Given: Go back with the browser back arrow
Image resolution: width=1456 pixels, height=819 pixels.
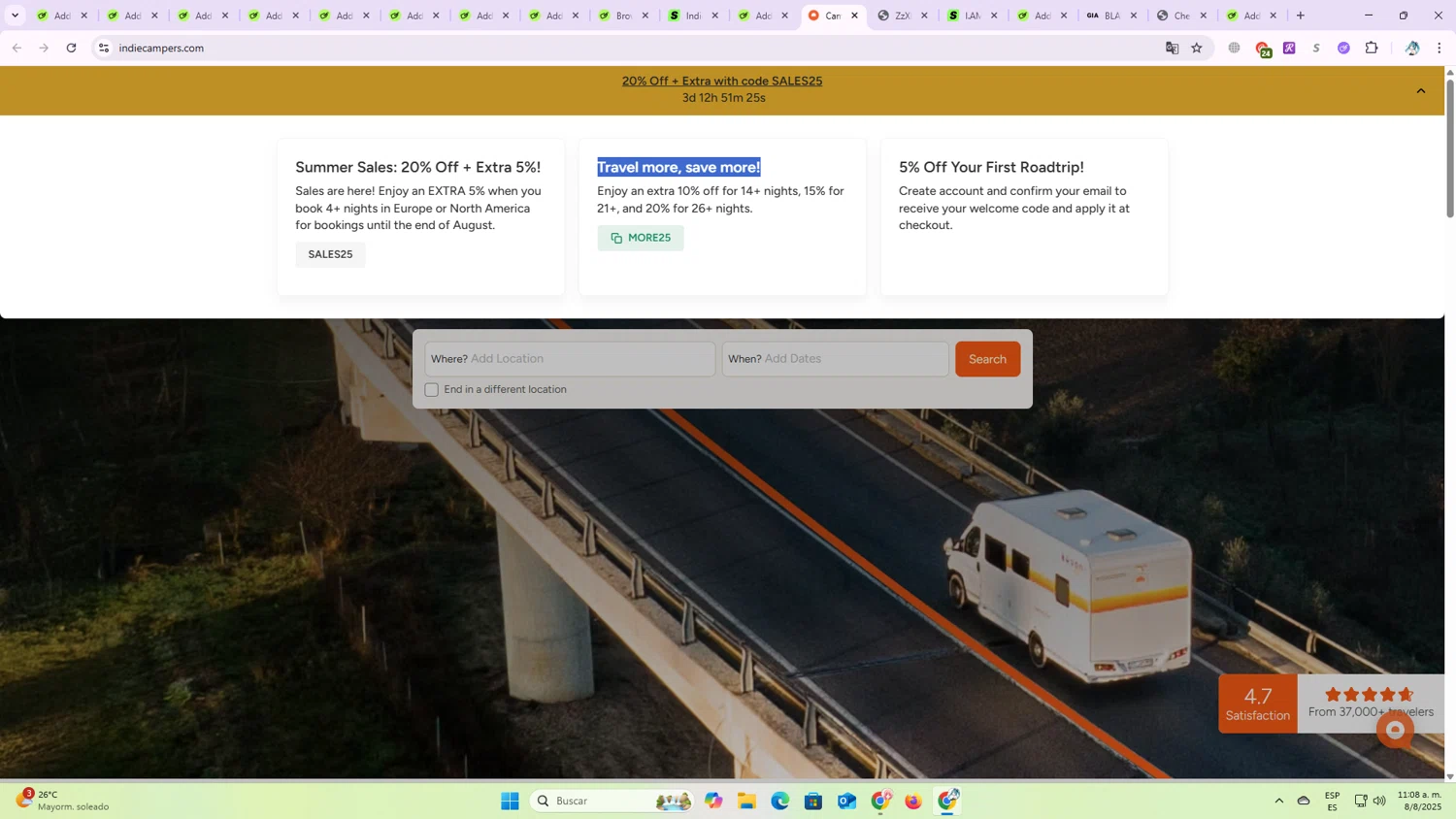Looking at the screenshot, I should 17,48.
